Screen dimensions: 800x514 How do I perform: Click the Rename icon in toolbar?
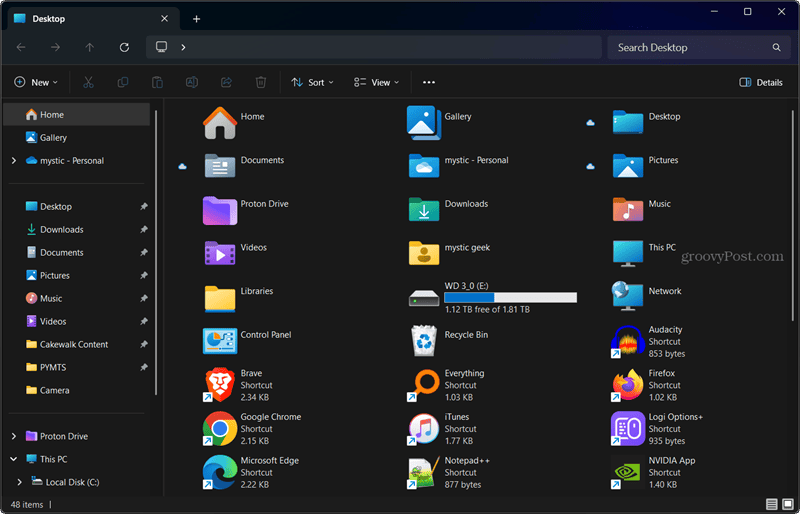tap(192, 82)
